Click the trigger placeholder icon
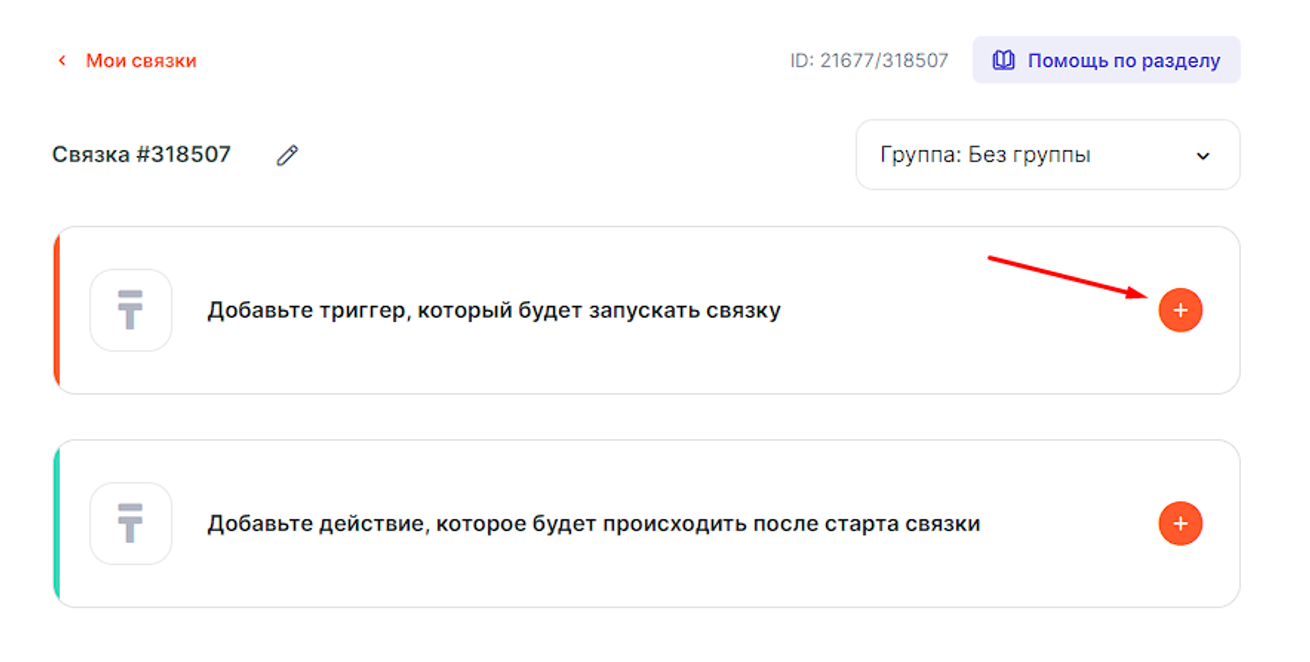Image resolution: width=1310 pixels, height=662 pixels. (x=131, y=310)
